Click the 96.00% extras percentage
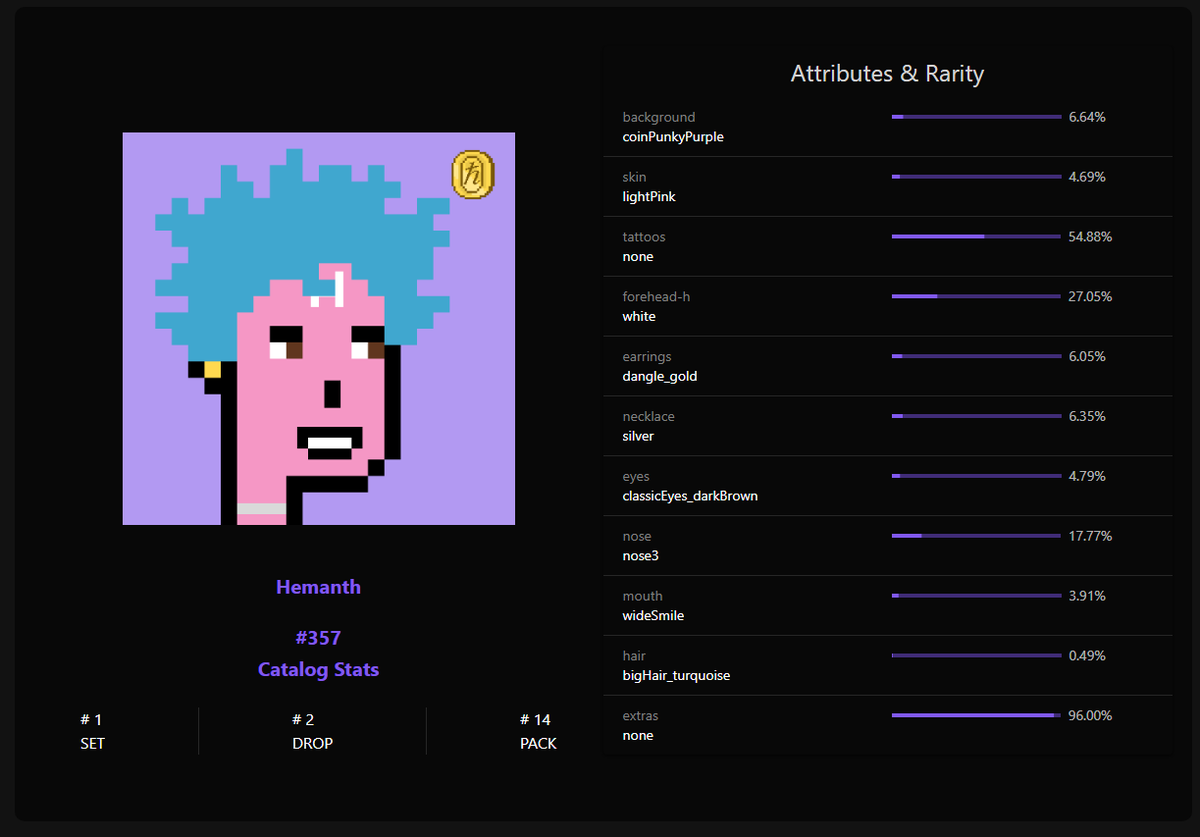 click(x=1090, y=716)
